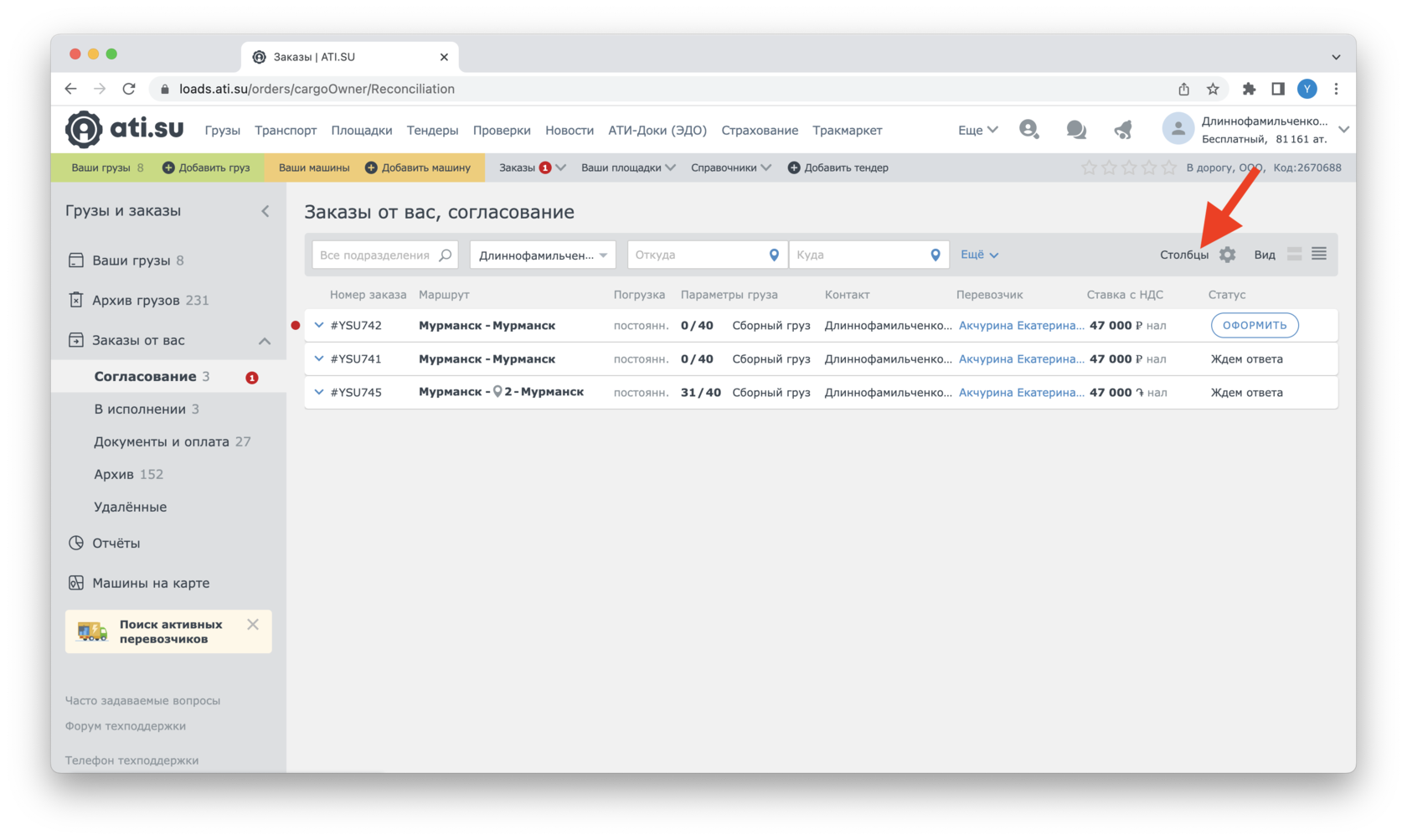
Task: Click the Все подразделения search field
Action: point(384,255)
